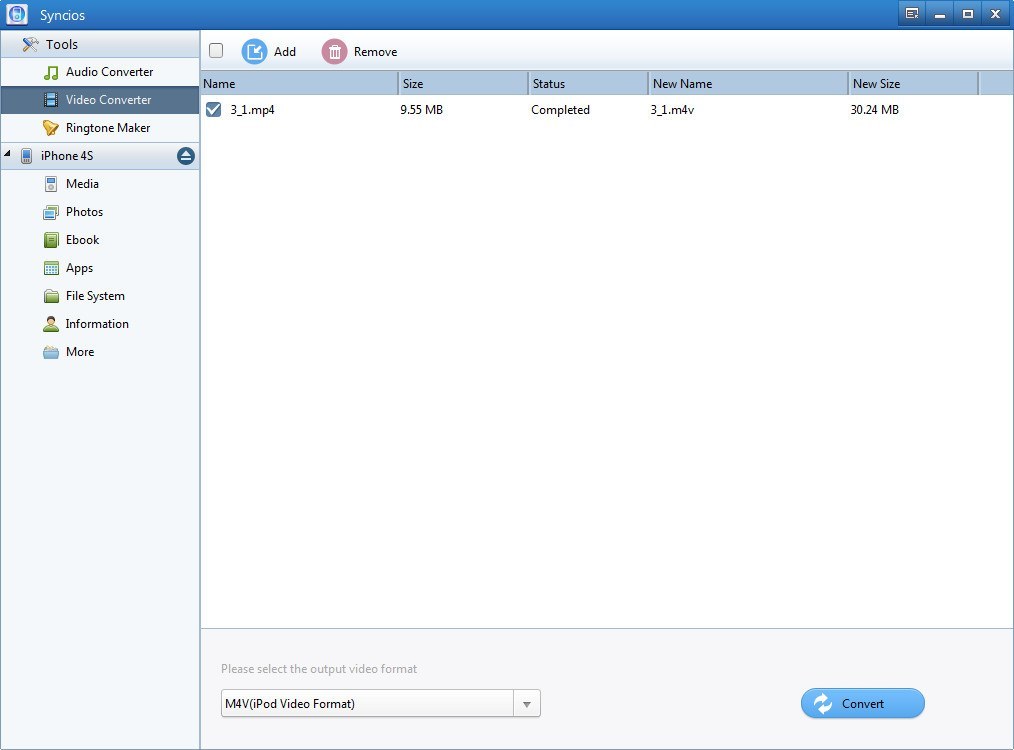1014x750 pixels.
Task: Toggle the select-all checkbox in the toolbar
Action: pos(216,49)
